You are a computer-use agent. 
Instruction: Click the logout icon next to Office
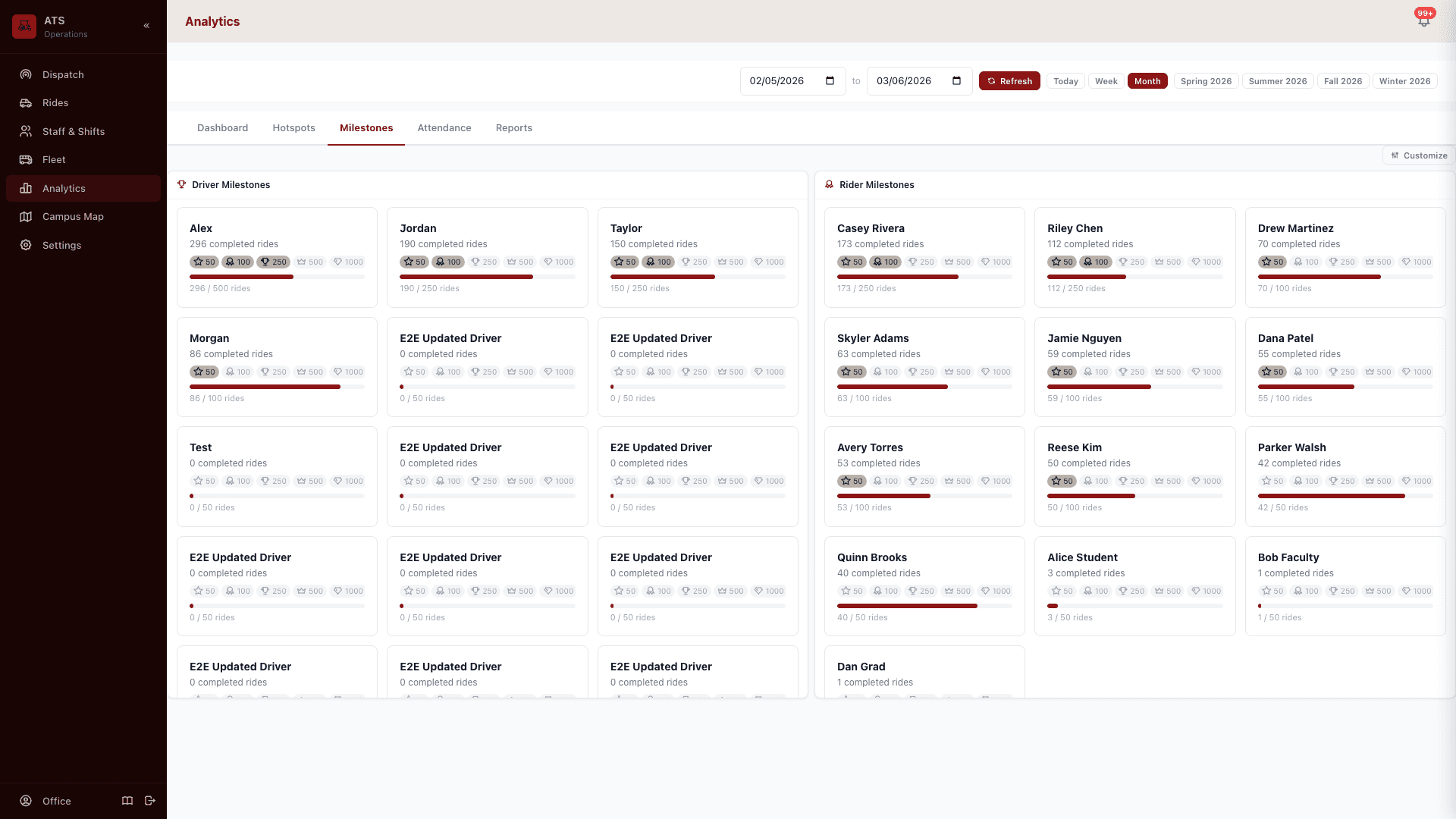[x=149, y=800]
